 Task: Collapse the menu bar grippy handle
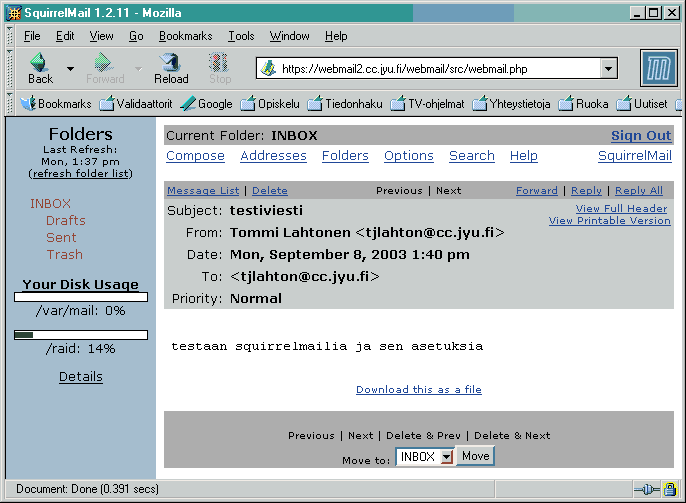click(x=10, y=35)
